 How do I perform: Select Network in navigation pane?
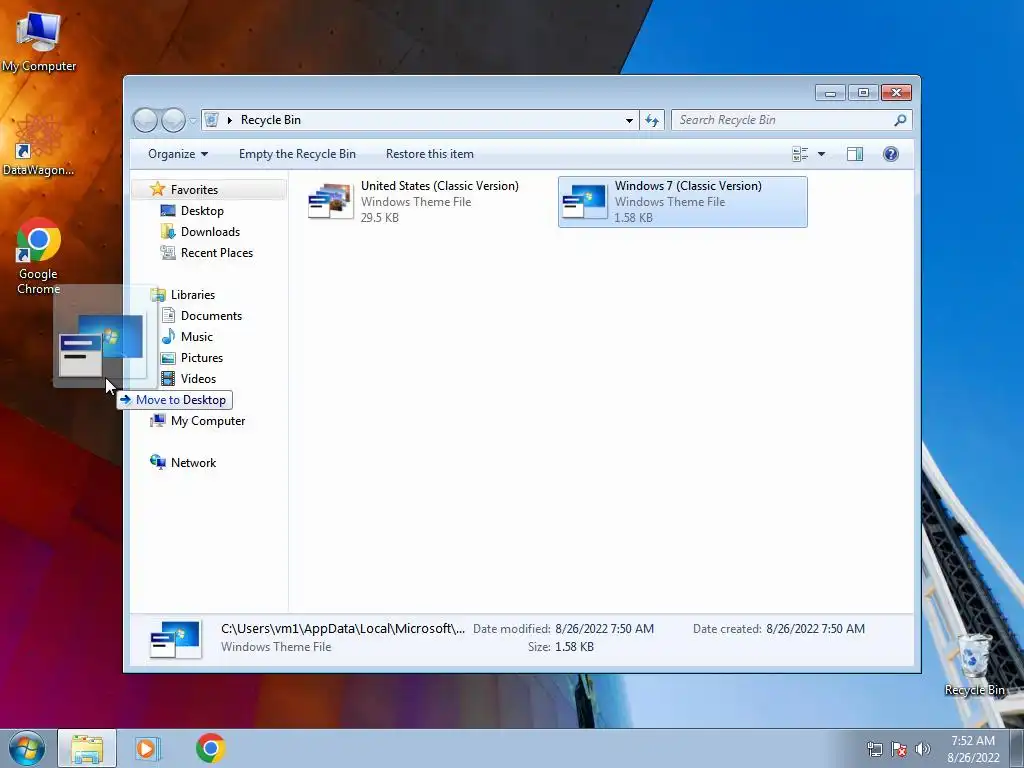193,462
